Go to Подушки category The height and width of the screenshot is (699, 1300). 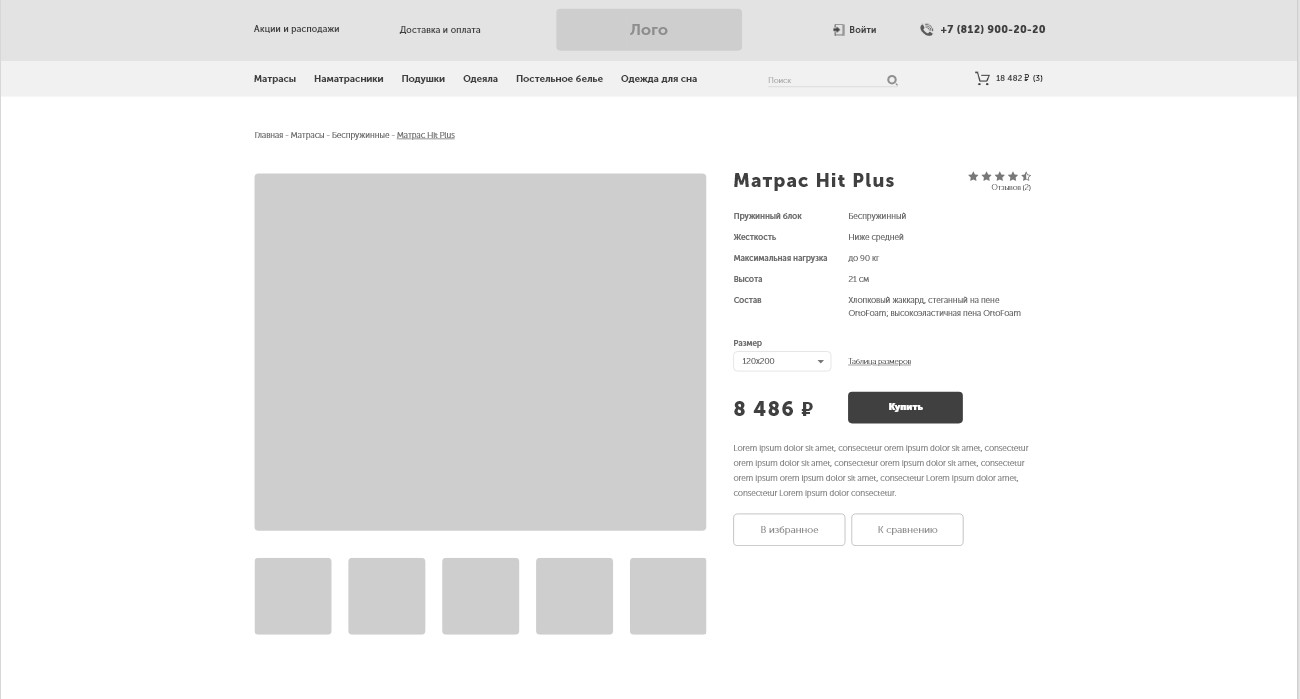[x=423, y=79]
